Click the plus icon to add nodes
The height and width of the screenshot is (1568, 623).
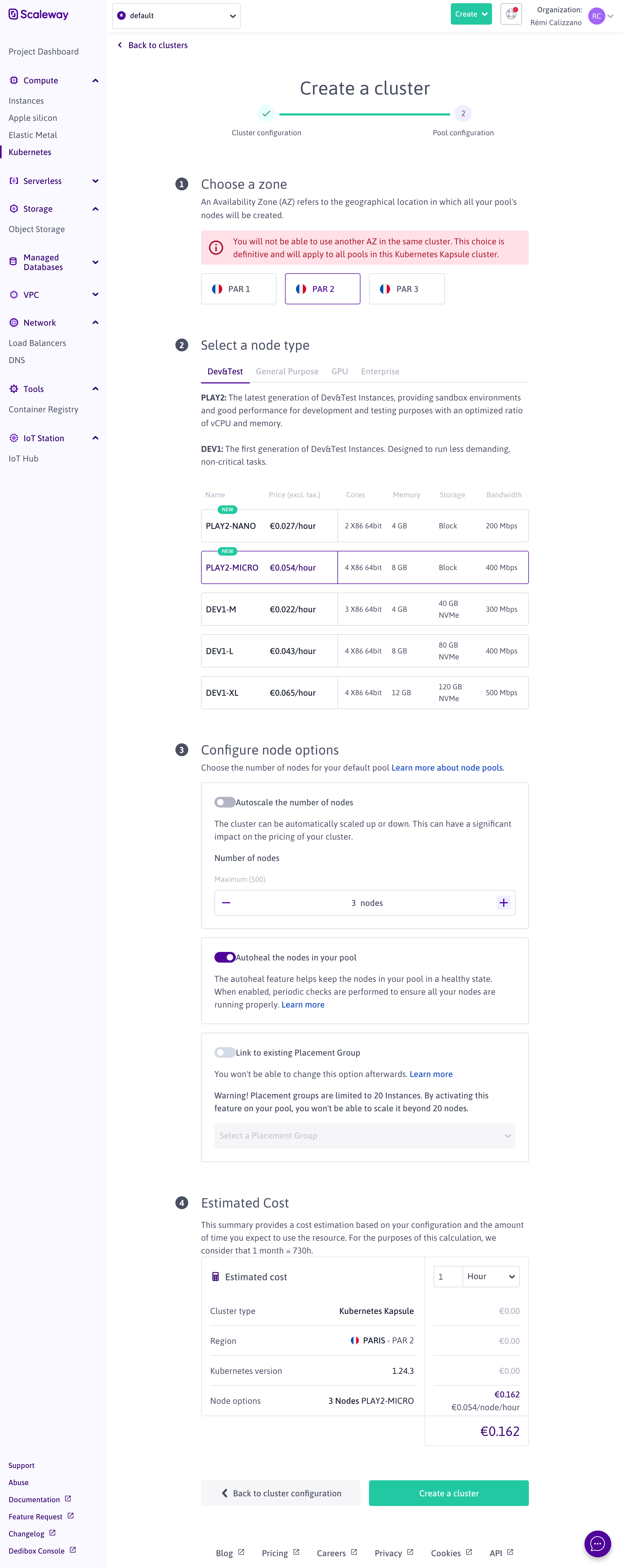coord(503,903)
